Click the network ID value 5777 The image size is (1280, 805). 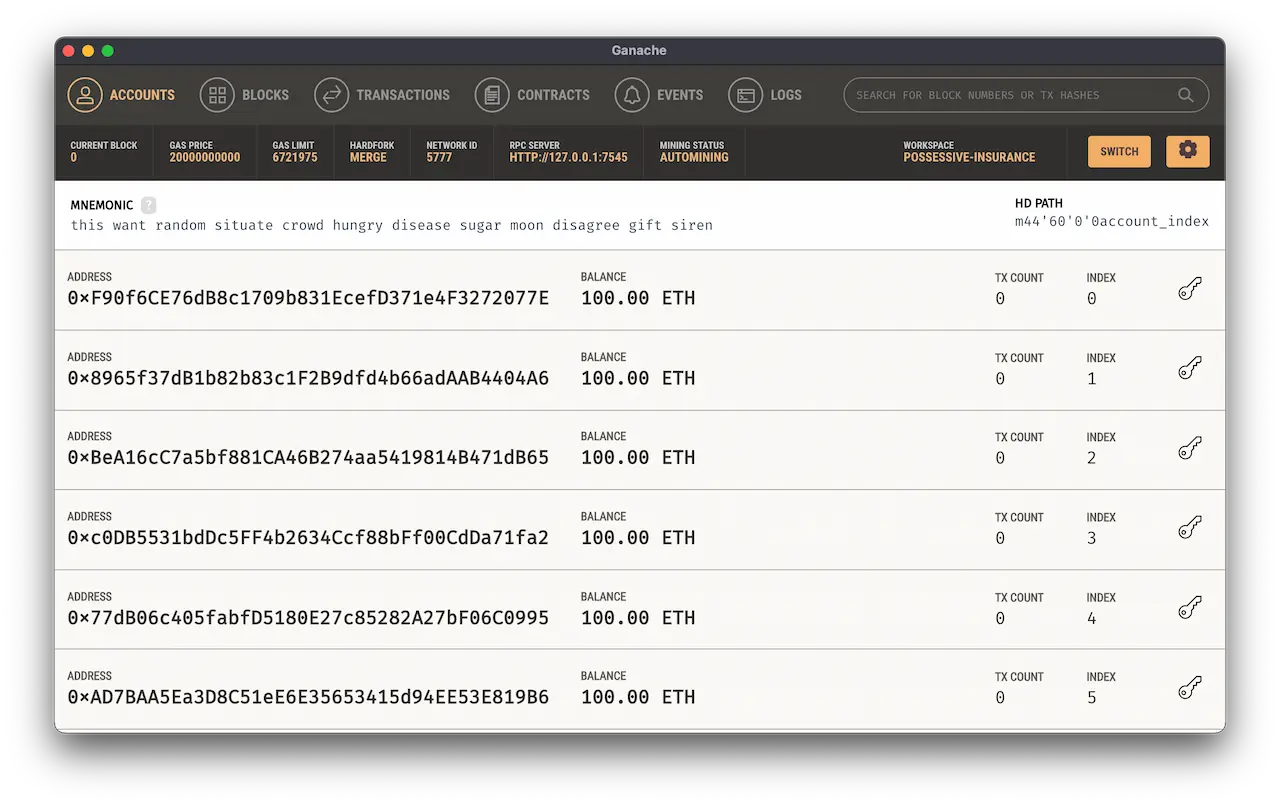(439, 157)
